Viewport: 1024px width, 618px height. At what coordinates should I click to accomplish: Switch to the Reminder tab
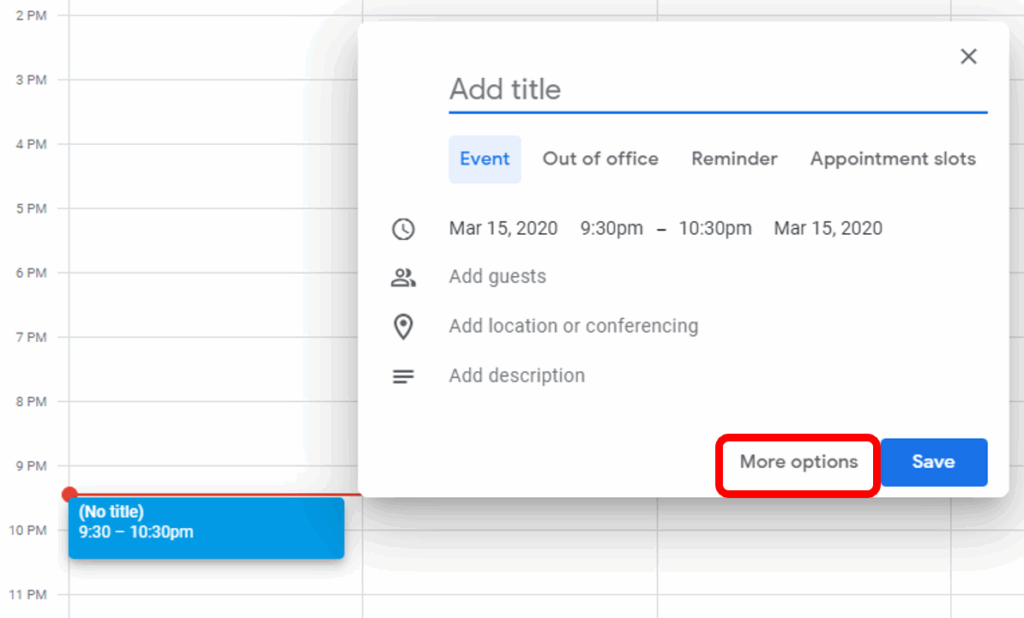[x=734, y=159]
